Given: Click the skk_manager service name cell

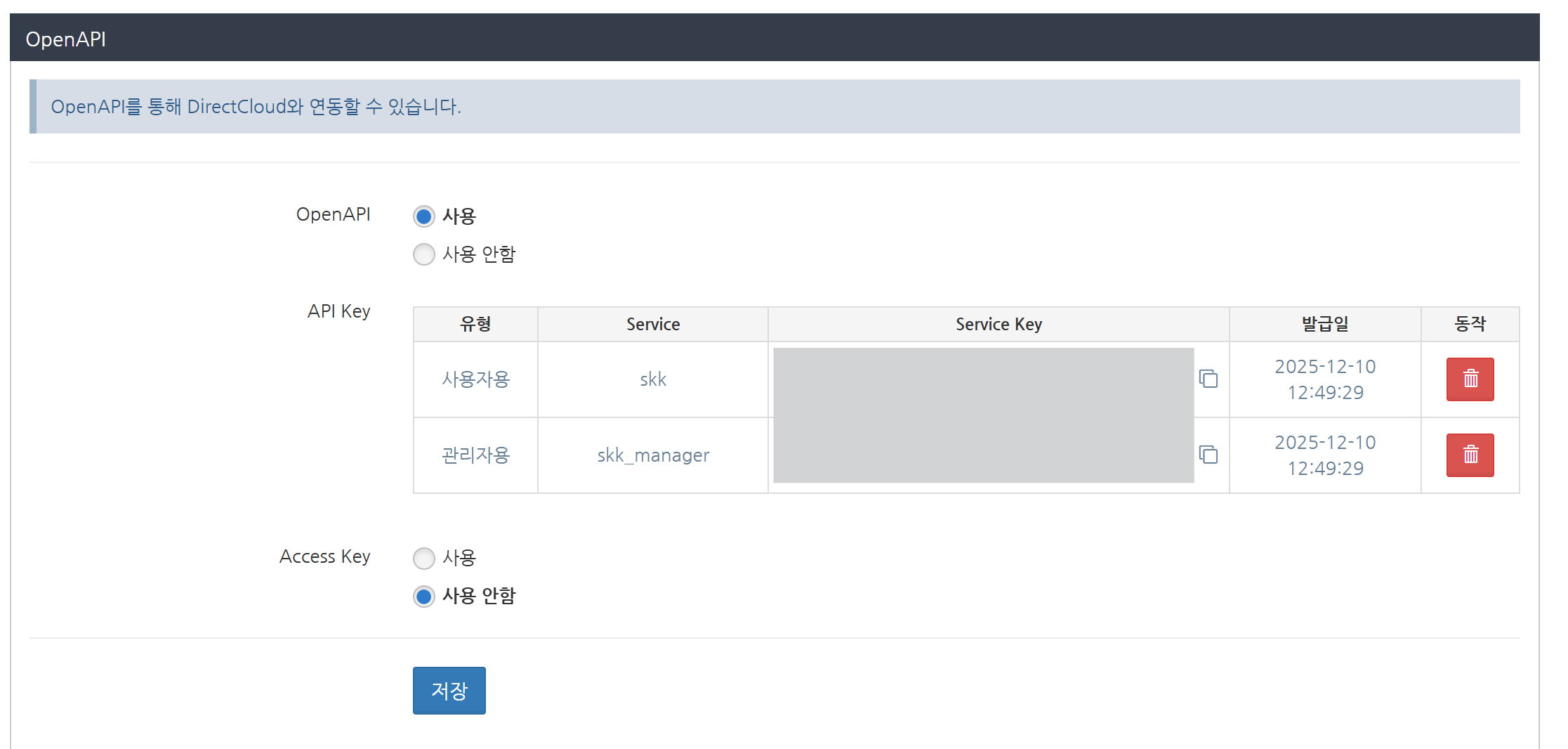Looking at the screenshot, I should (x=652, y=455).
